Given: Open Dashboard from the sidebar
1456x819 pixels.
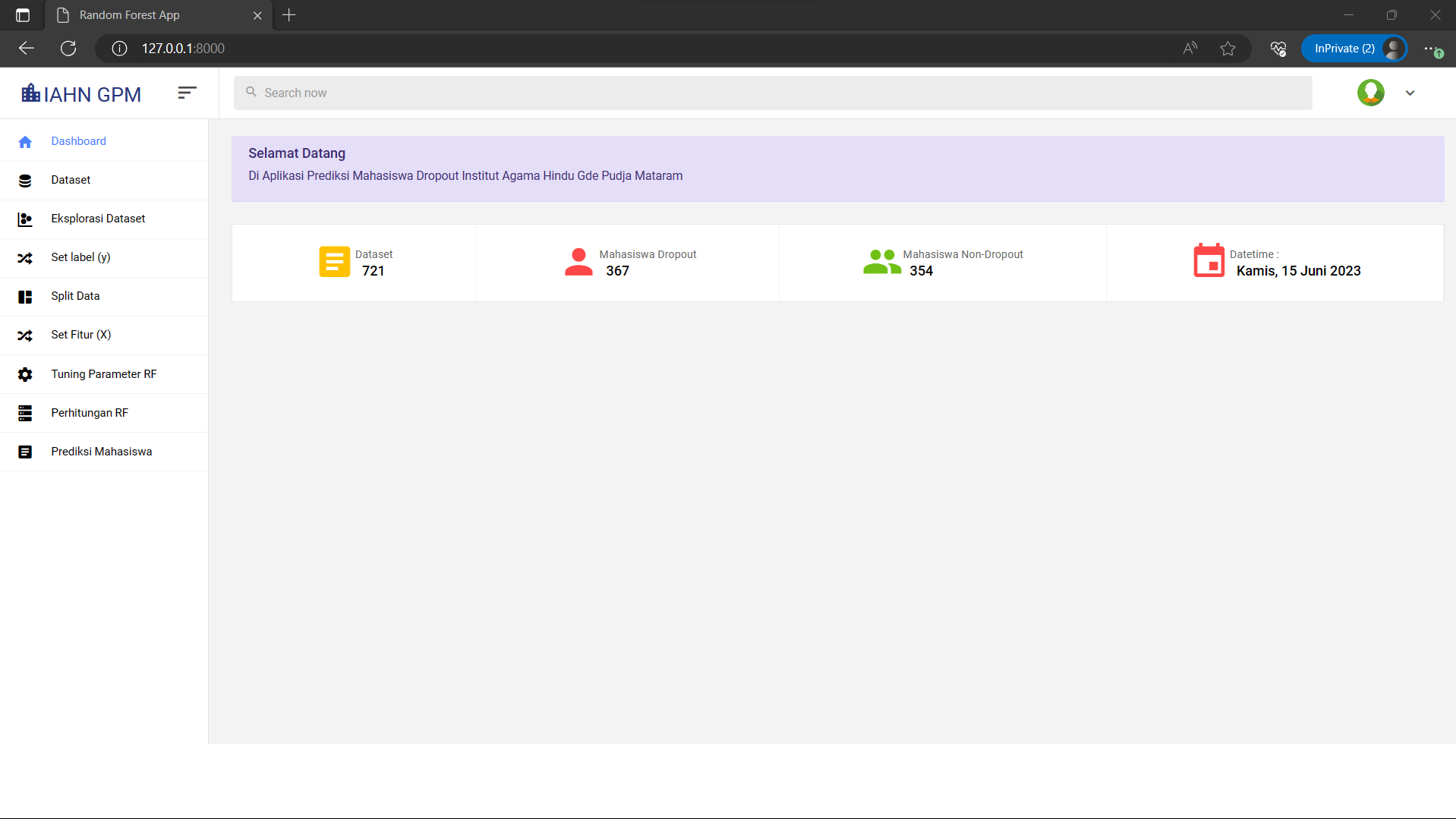Looking at the screenshot, I should 78,141.
